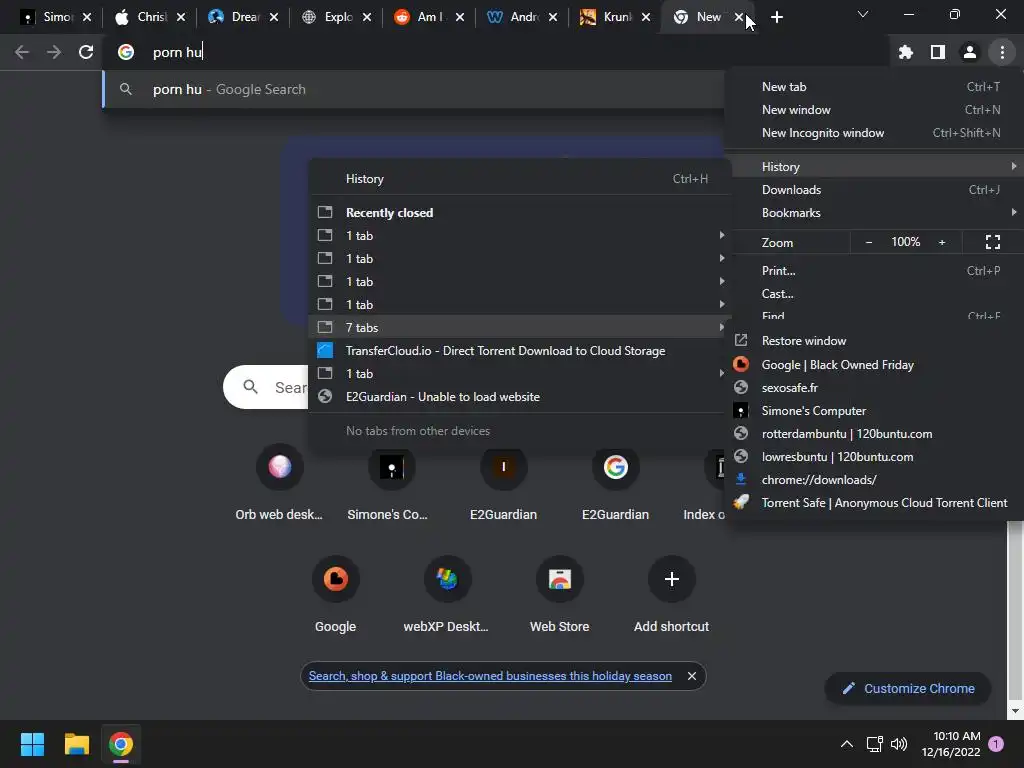Open Downloads from the menu

[874, 189]
